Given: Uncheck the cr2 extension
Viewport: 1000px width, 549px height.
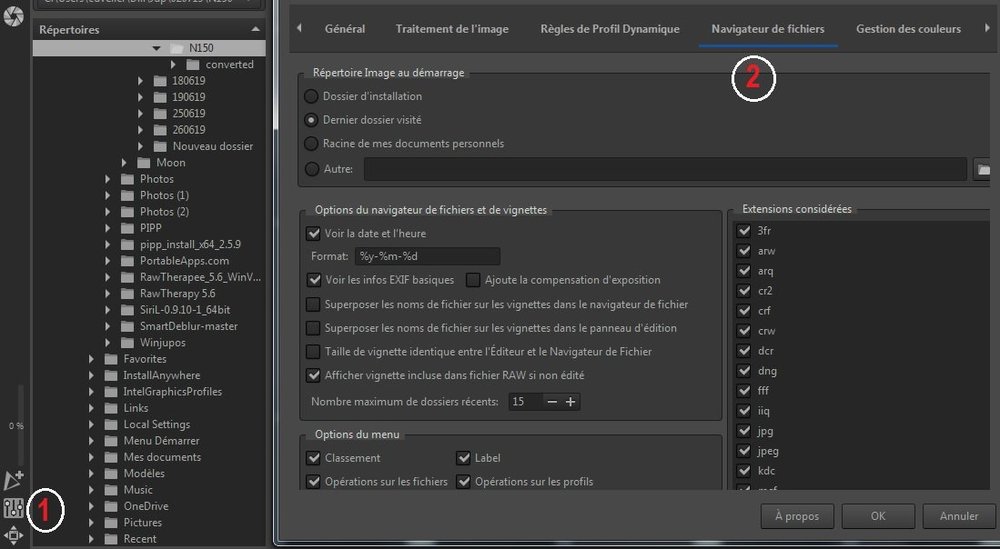Looking at the screenshot, I should coord(744,291).
